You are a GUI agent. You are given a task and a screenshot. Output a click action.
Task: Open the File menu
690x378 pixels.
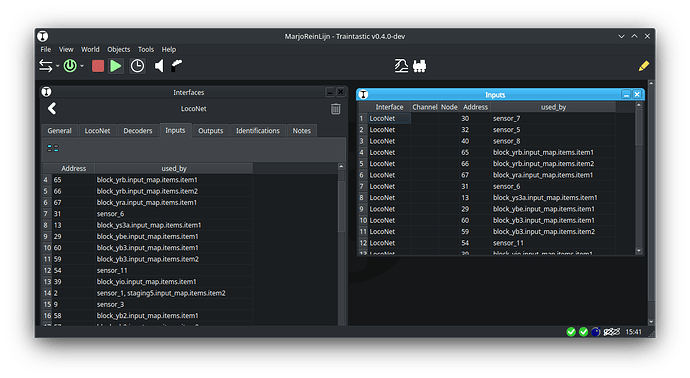(46, 49)
